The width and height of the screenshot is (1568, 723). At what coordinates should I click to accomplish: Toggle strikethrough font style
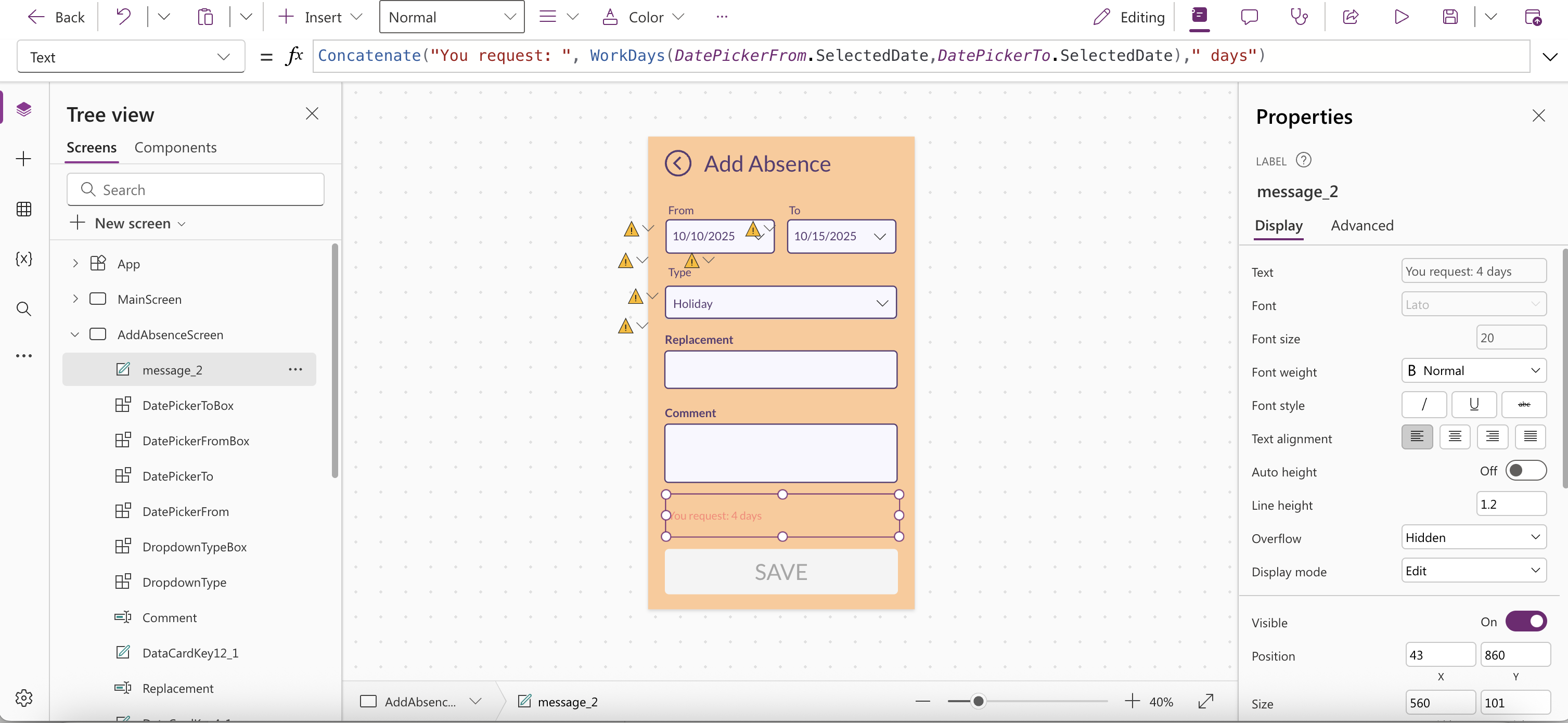(1524, 404)
